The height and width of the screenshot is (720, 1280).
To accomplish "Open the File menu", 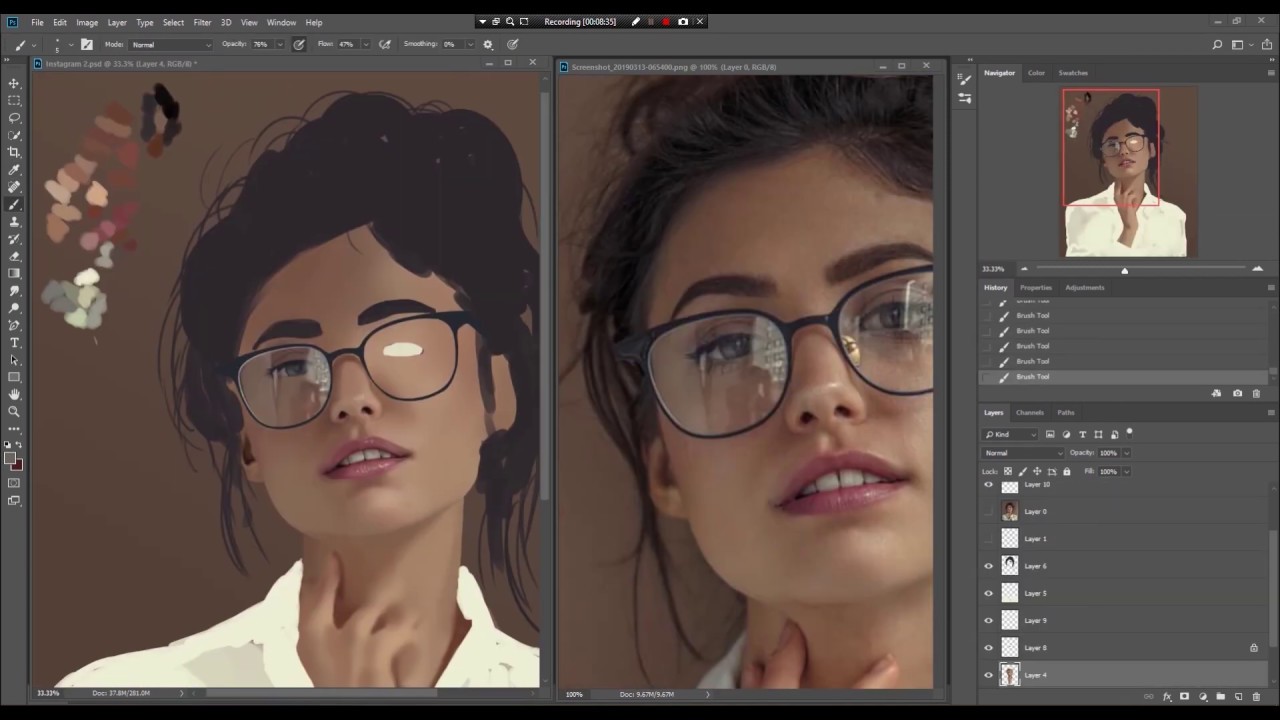I will coord(37,22).
